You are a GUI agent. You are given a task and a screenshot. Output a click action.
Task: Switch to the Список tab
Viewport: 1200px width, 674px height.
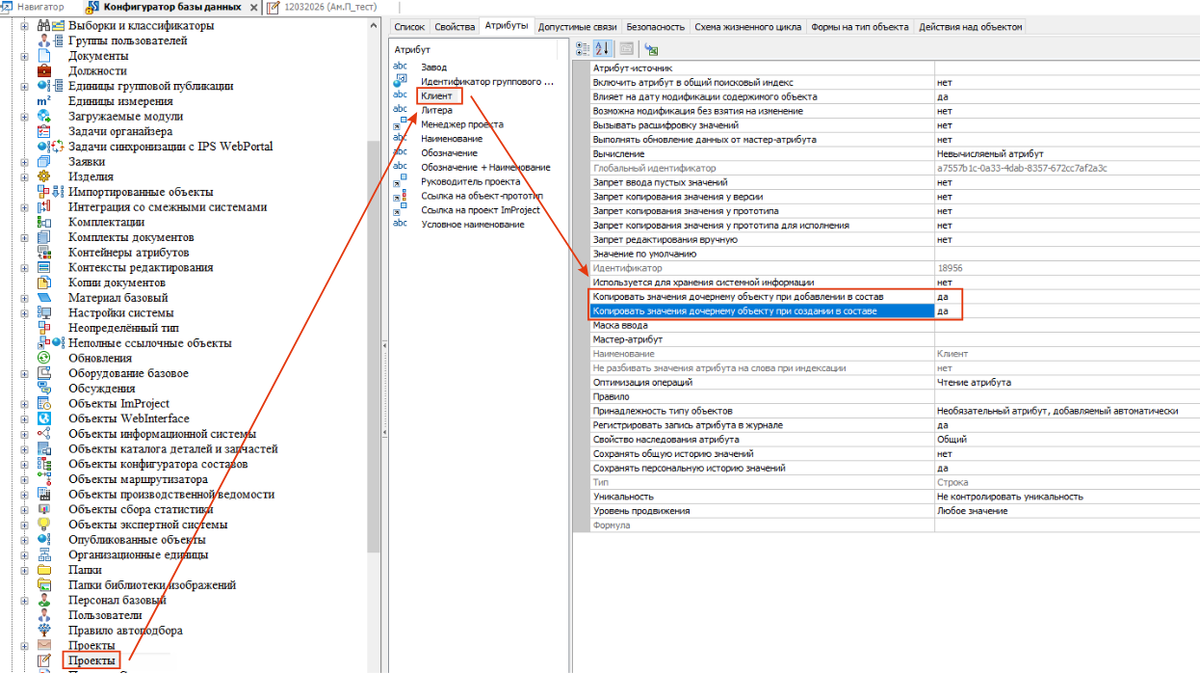pyautogui.click(x=410, y=27)
